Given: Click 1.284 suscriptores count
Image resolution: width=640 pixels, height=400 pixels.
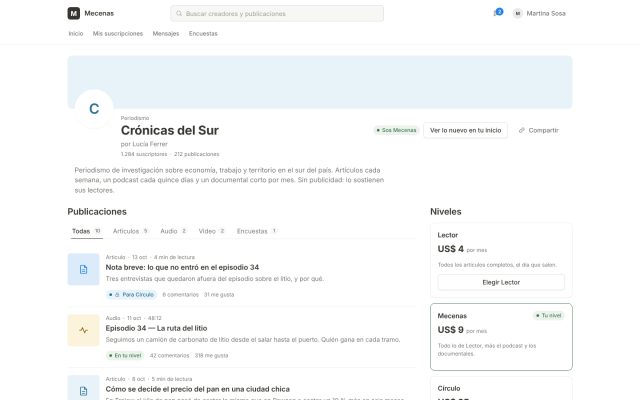Looking at the screenshot, I should click(144, 154).
